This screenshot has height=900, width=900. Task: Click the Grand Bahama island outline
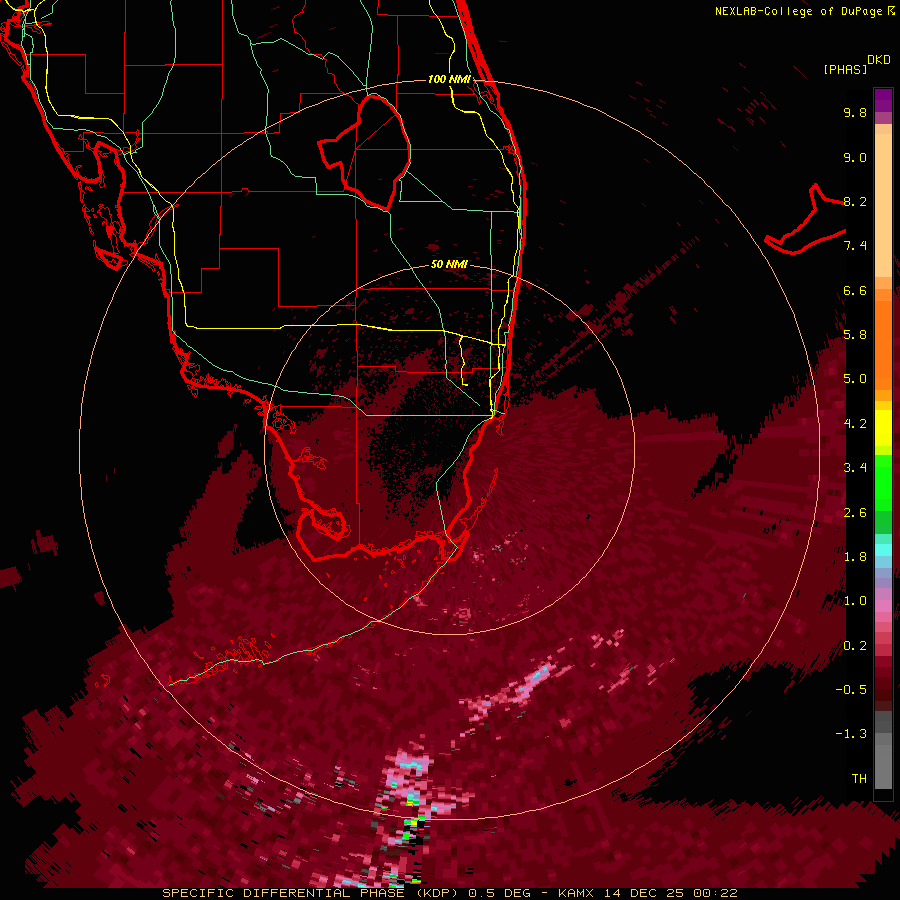(806, 221)
